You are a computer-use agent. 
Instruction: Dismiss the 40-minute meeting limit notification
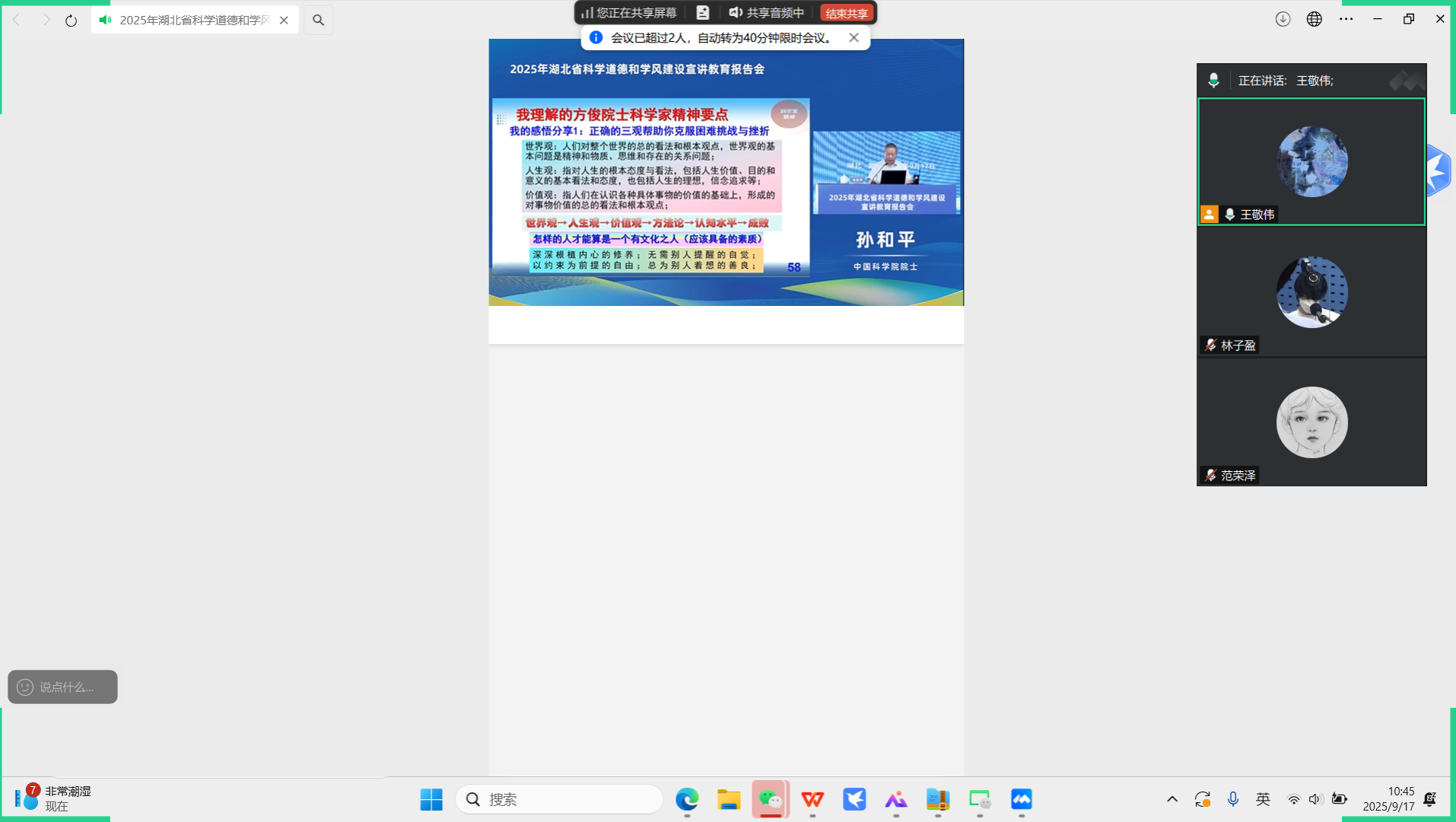[854, 37]
